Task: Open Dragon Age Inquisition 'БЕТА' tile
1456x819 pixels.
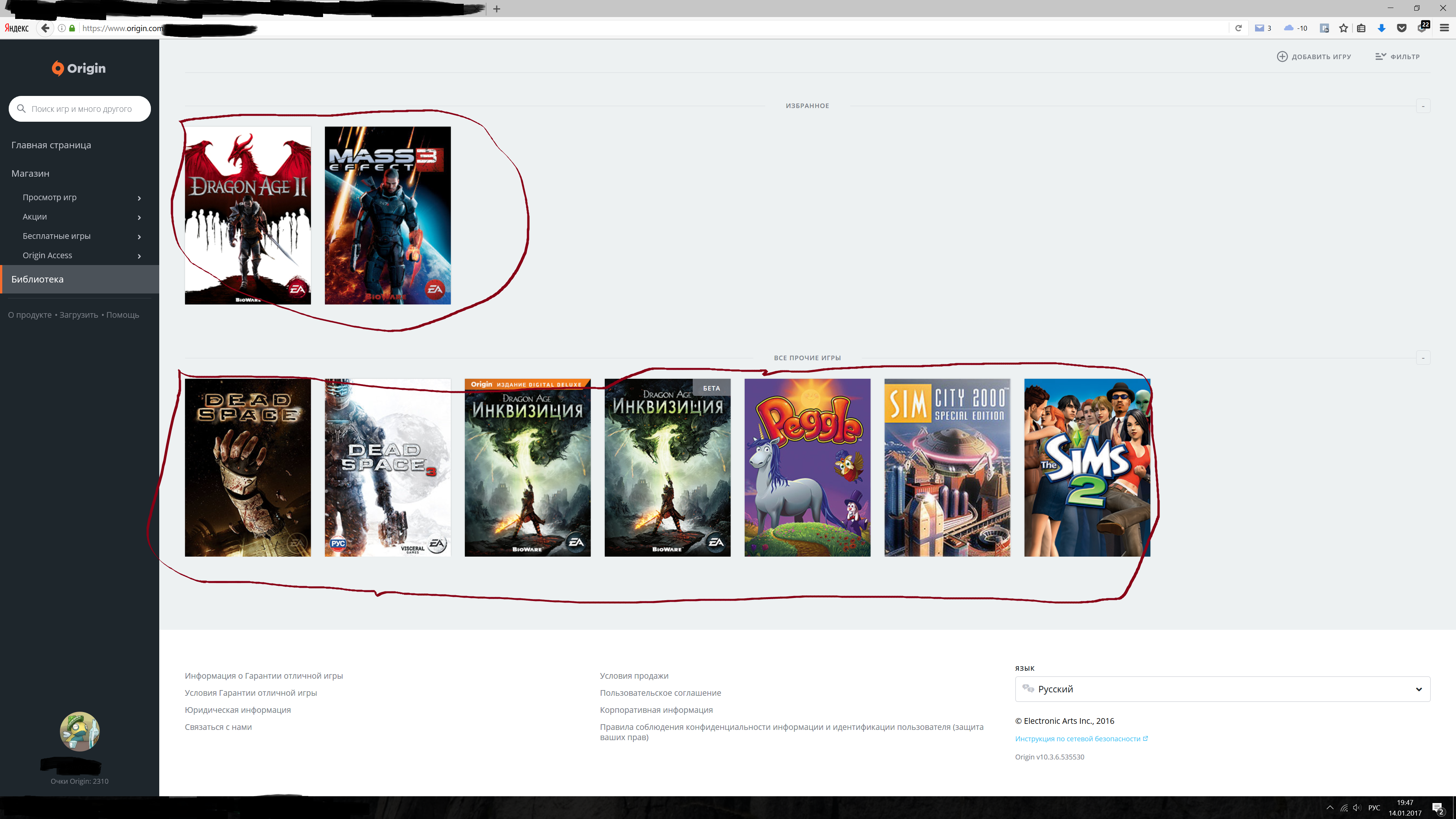Action: click(667, 468)
